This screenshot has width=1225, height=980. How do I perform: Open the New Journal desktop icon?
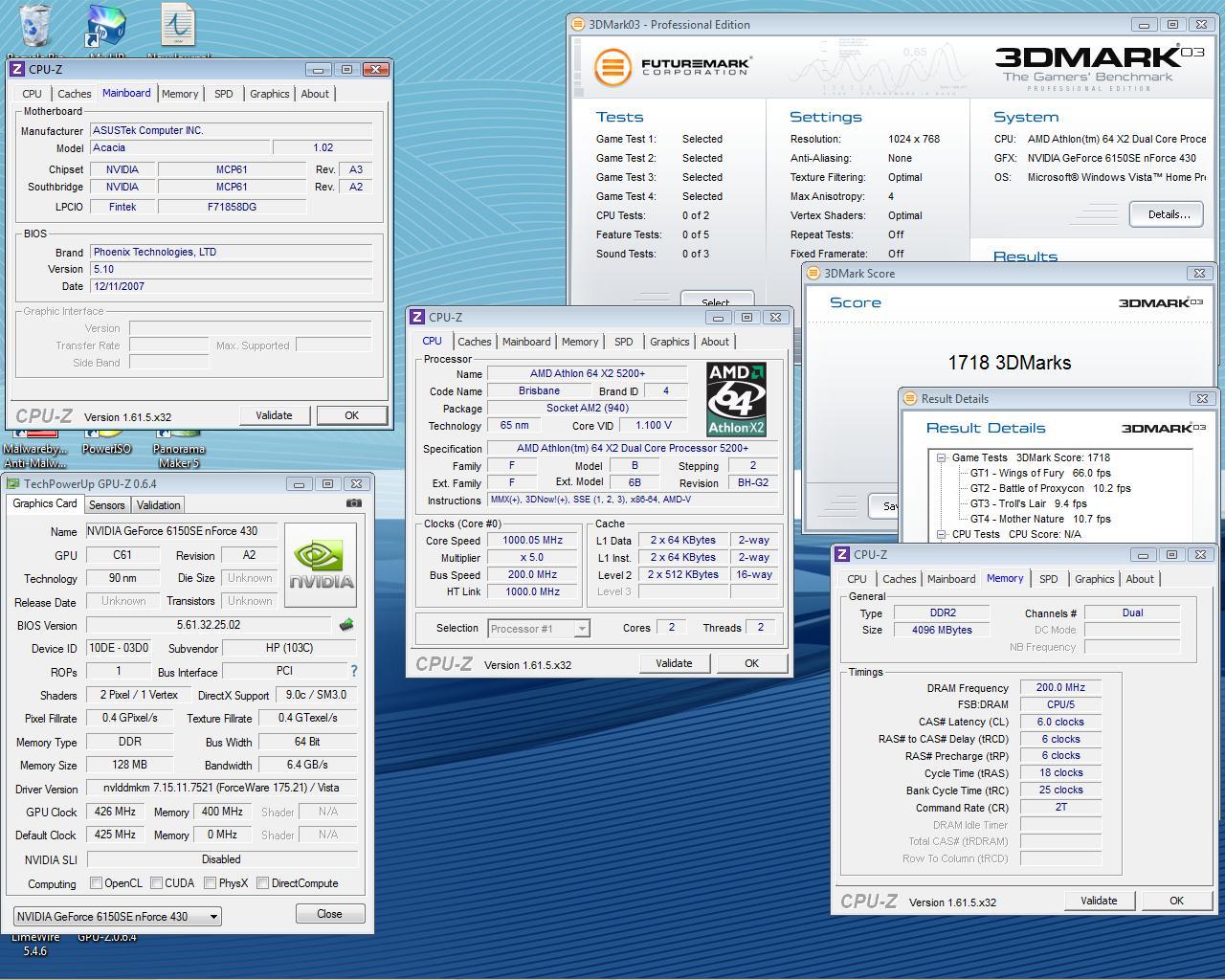[178, 27]
